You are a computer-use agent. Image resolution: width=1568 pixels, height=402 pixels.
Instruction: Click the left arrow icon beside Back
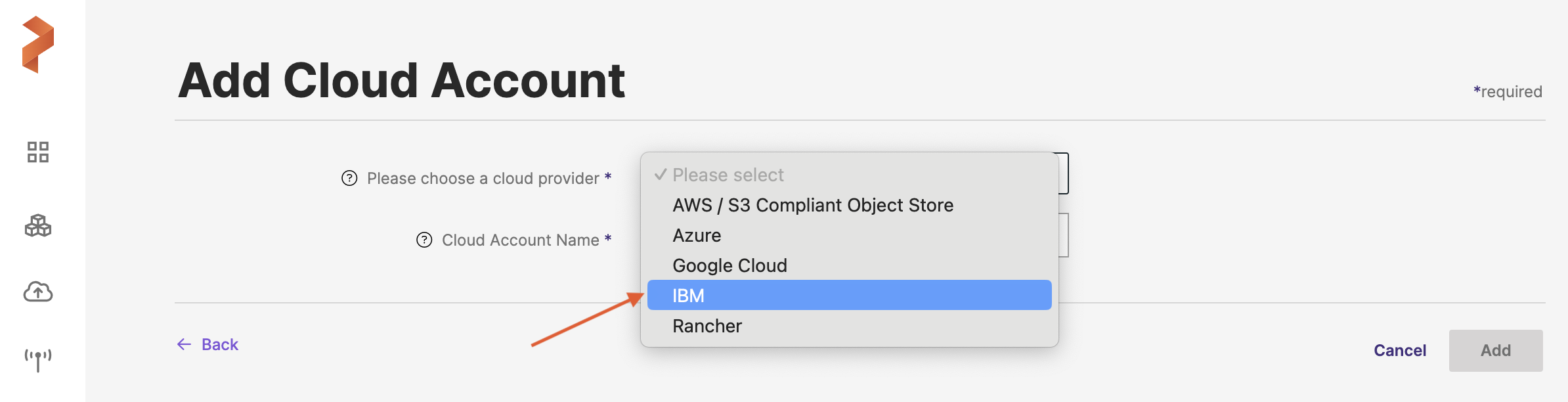(x=184, y=344)
